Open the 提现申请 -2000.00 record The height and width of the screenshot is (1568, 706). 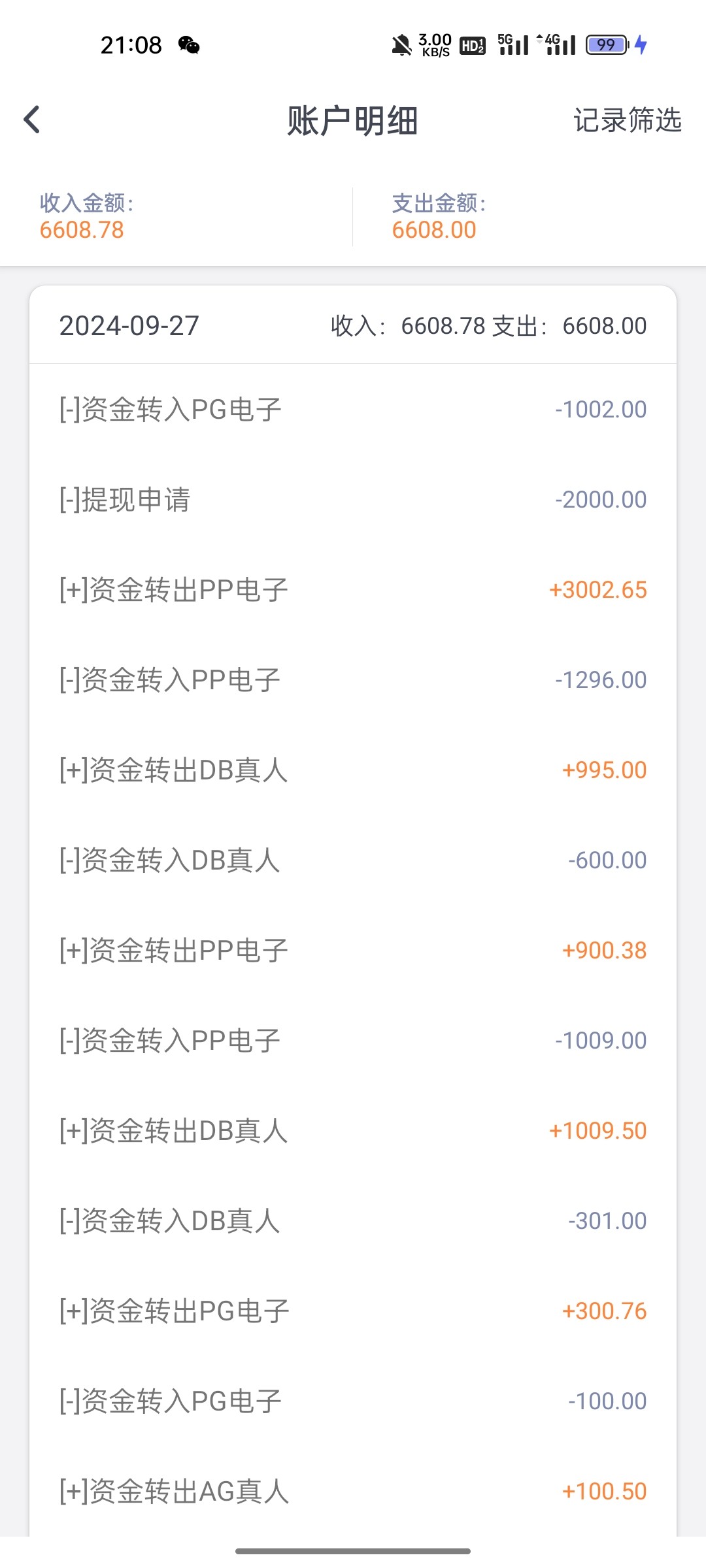[353, 500]
